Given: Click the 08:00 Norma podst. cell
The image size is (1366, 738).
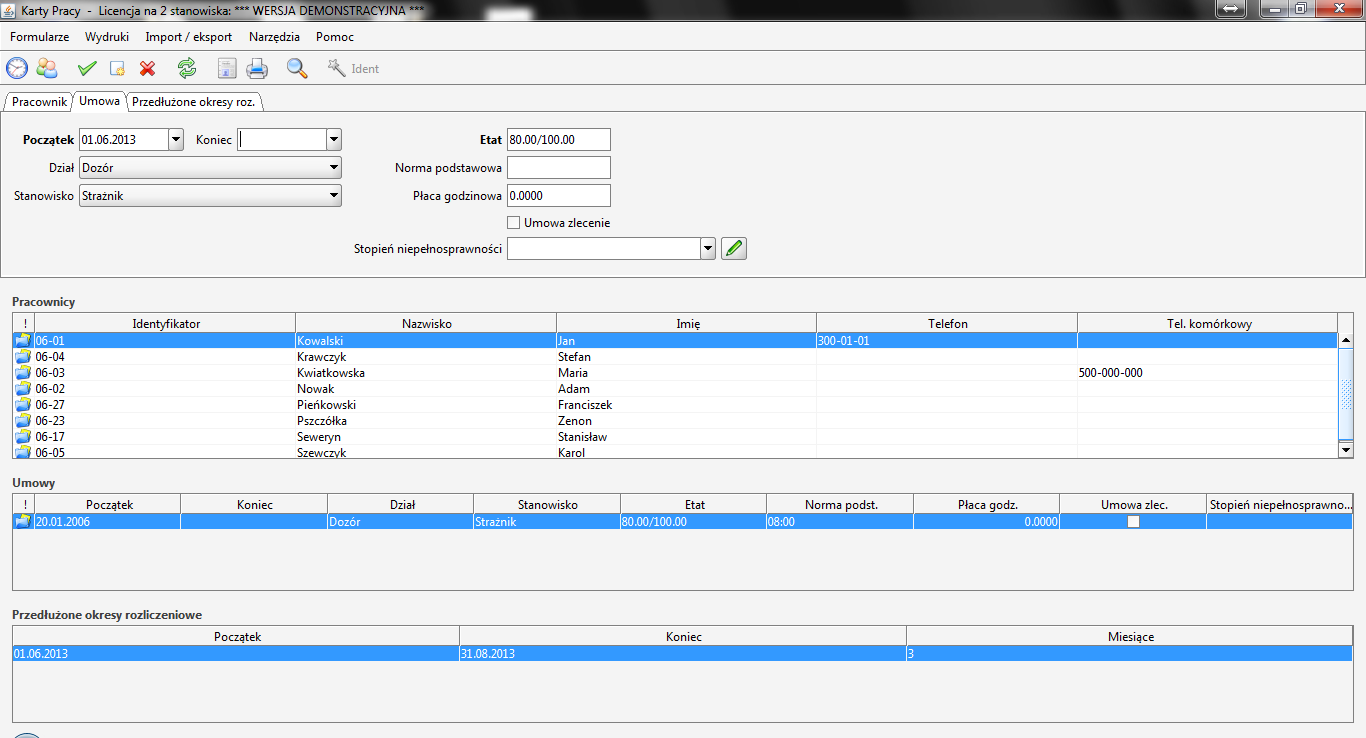Looking at the screenshot, I should click(x=840, y=522).
